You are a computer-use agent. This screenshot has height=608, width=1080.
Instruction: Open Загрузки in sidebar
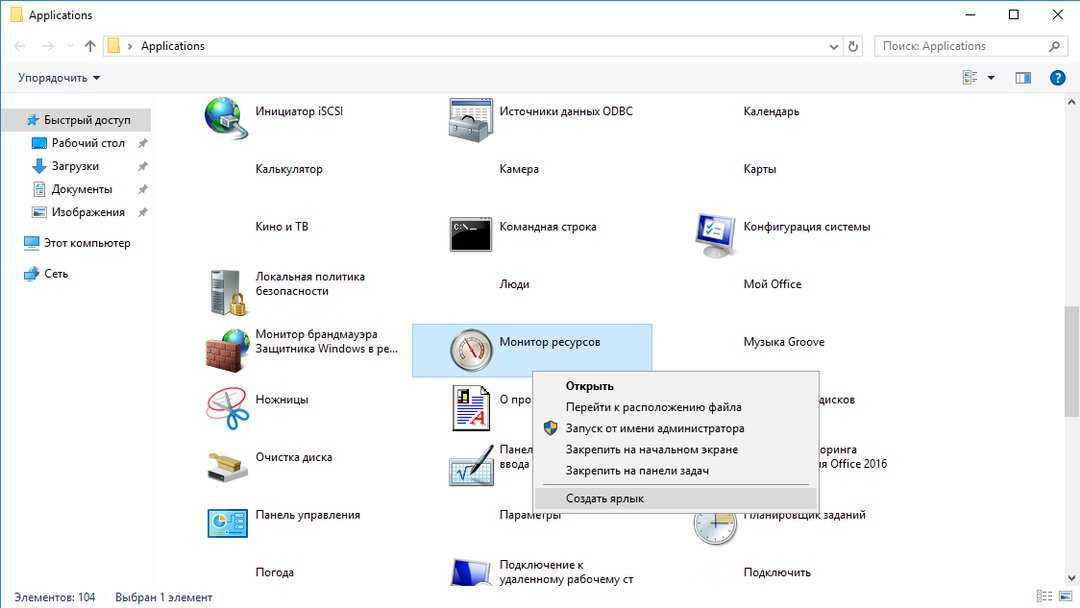(x=74, y=166)
